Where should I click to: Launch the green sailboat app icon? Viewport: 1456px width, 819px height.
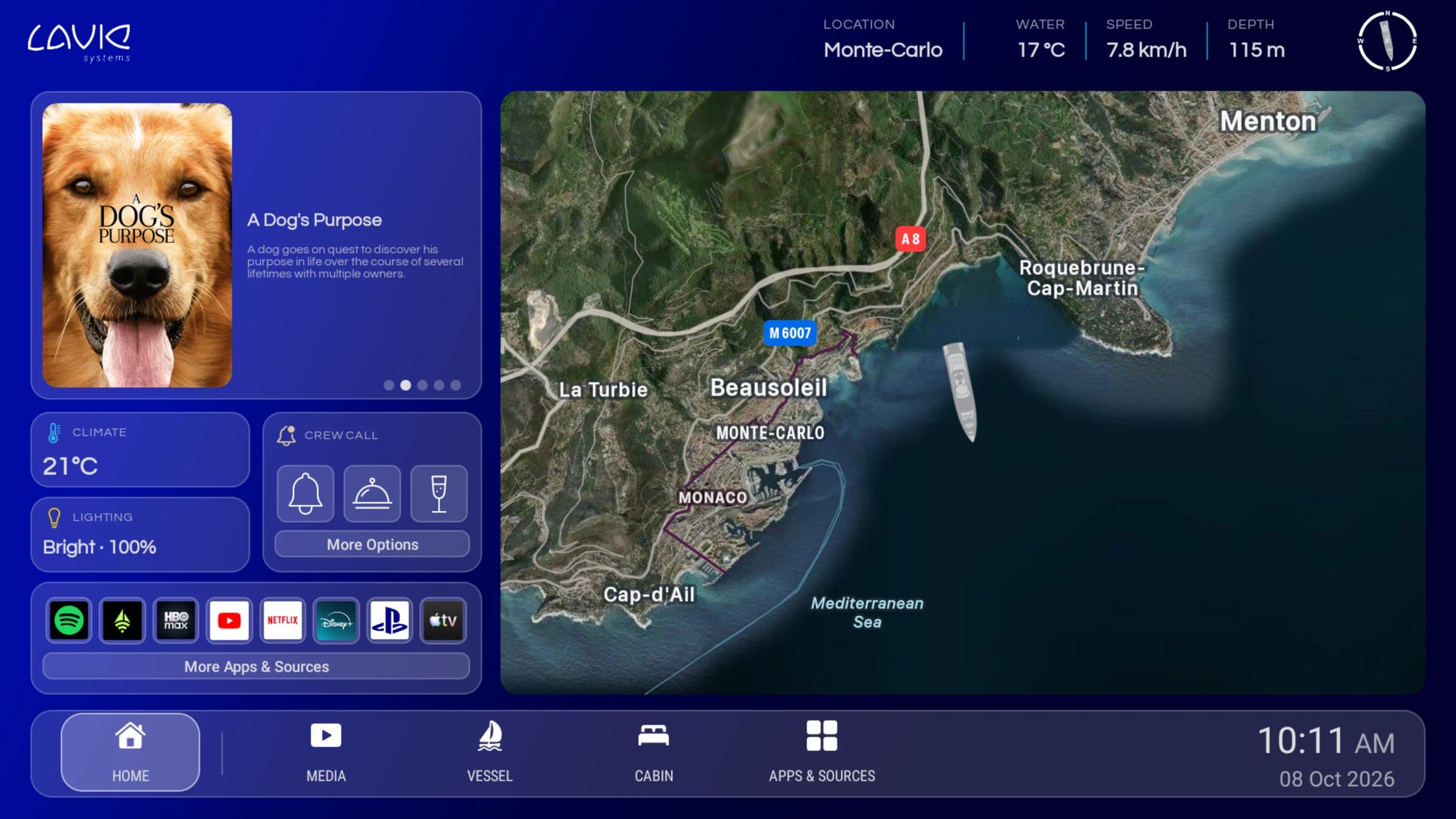[x=123, y=620]
